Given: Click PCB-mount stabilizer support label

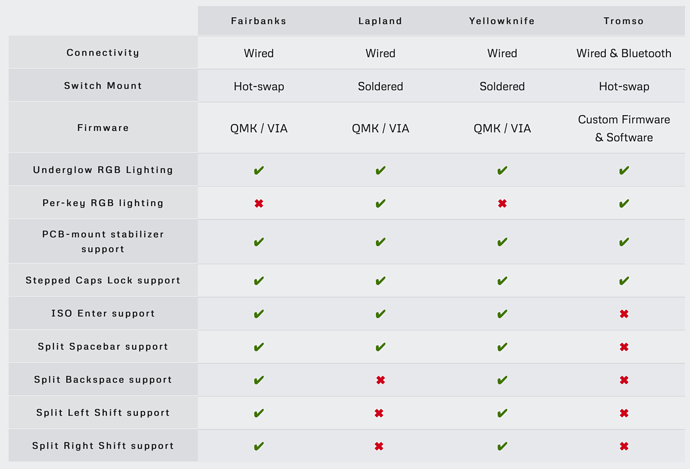Looking at the screenshot, I should tap(103, 242).
